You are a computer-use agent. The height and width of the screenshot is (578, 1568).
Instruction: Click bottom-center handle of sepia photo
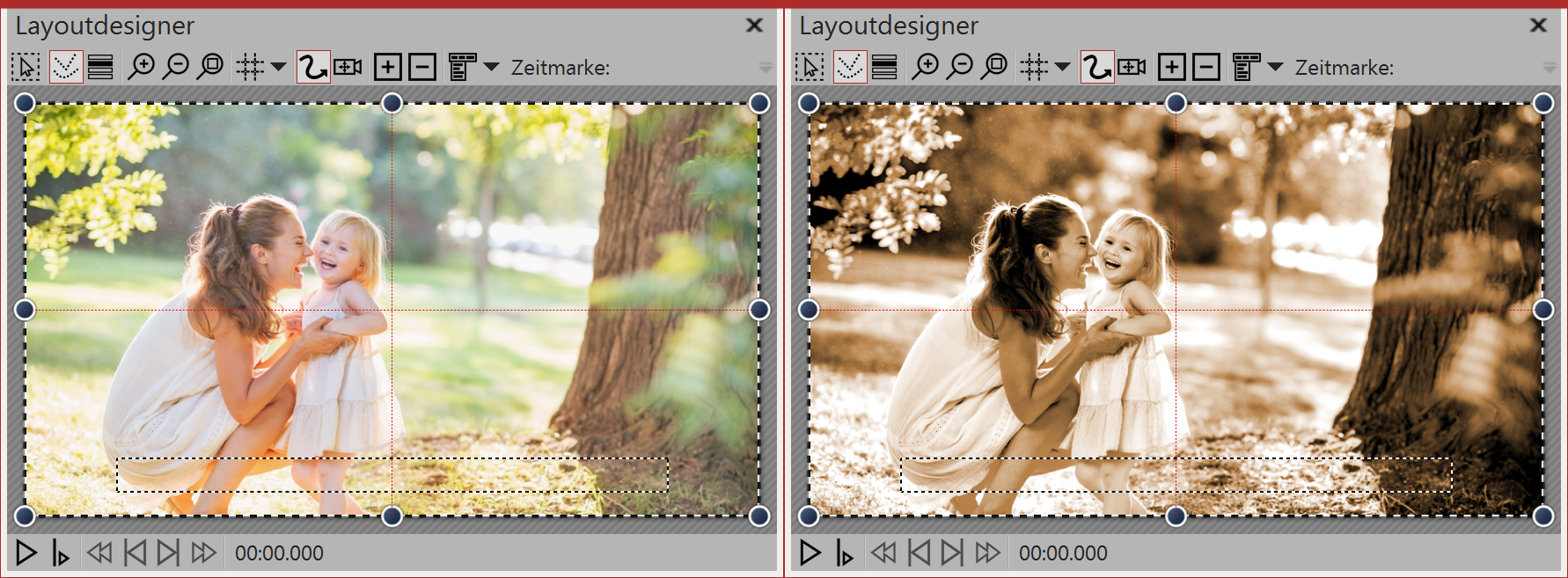pos(1176,516)
